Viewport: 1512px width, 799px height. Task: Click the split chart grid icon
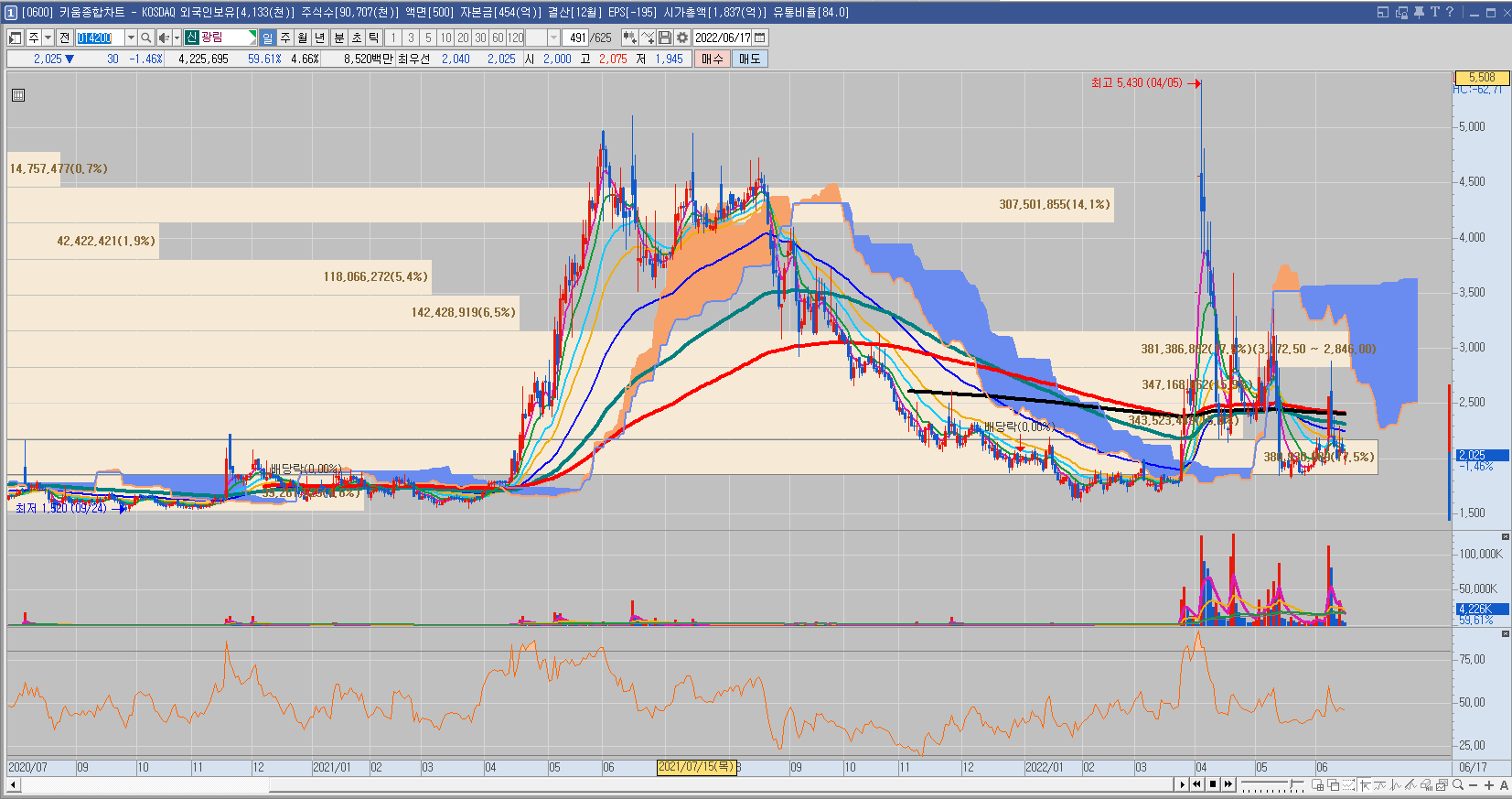click(1317, 785)
